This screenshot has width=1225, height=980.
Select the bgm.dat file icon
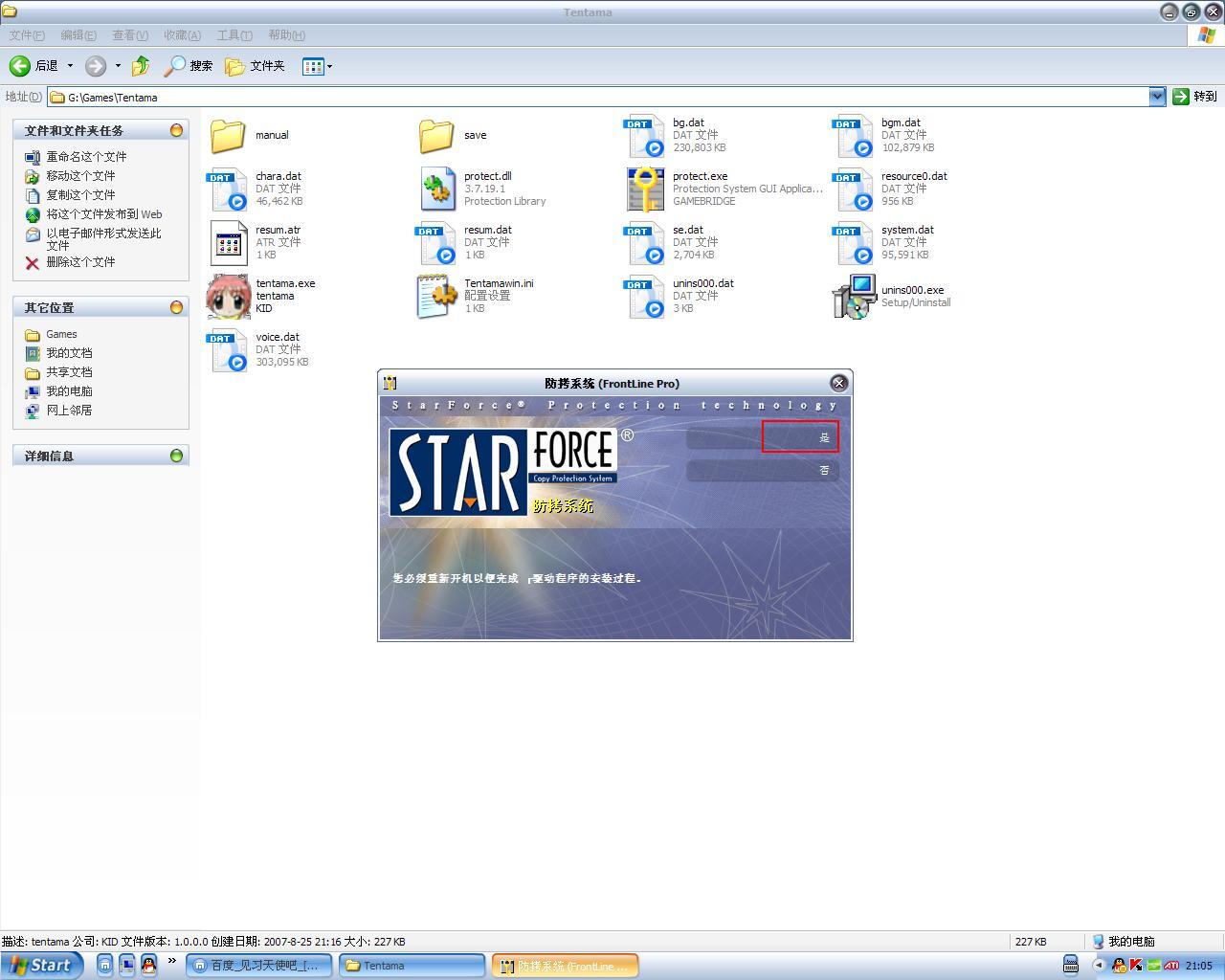(x=853, y=136)
